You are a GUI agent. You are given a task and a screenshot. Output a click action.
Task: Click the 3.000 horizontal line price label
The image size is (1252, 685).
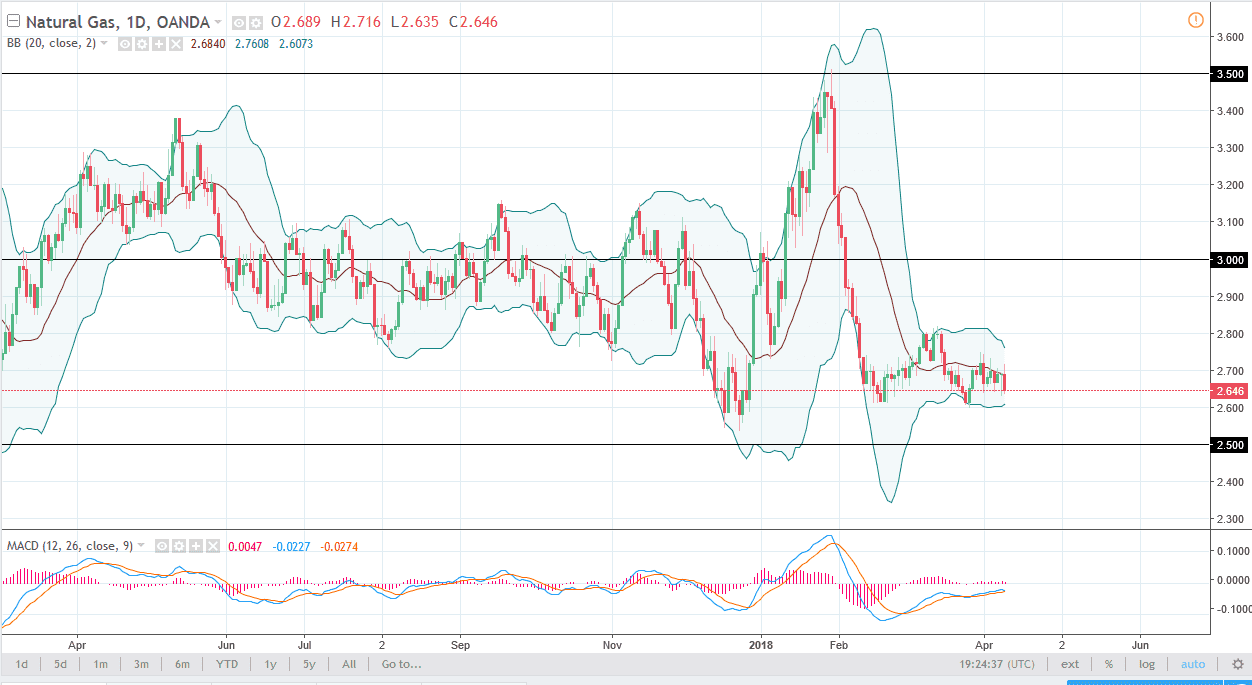[1227, 260]
